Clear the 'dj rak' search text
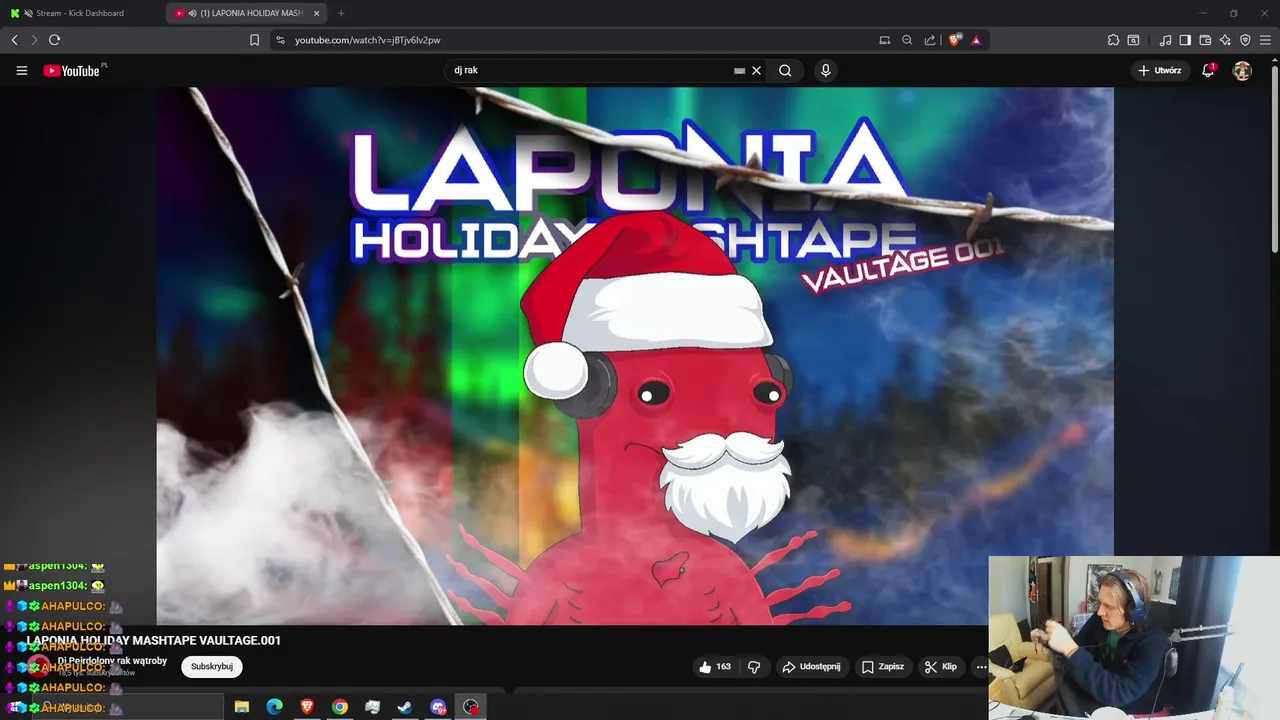The height and width of the screenshot is (720, 1280). click(757, 71)
